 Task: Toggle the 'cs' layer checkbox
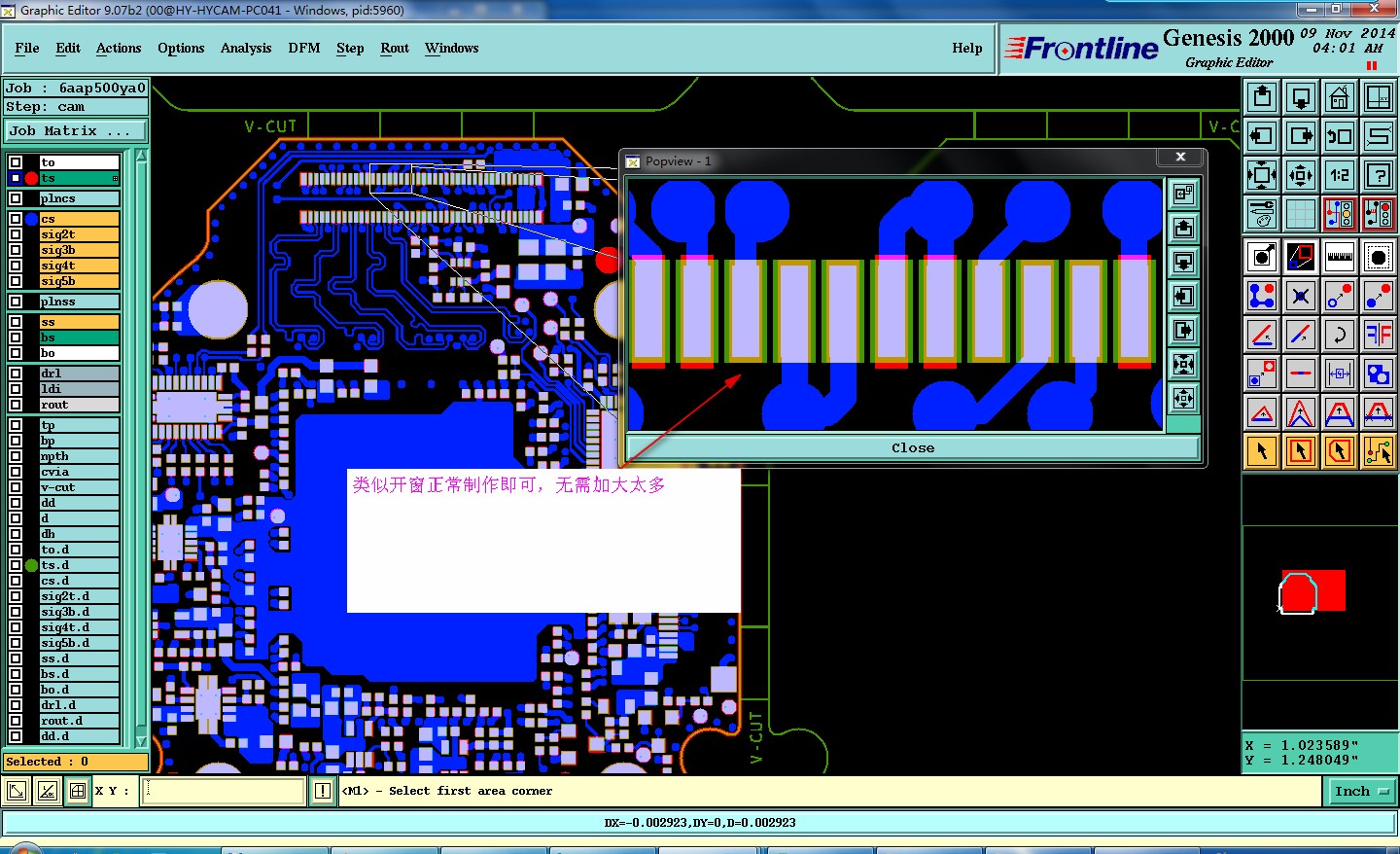(16, 219)
